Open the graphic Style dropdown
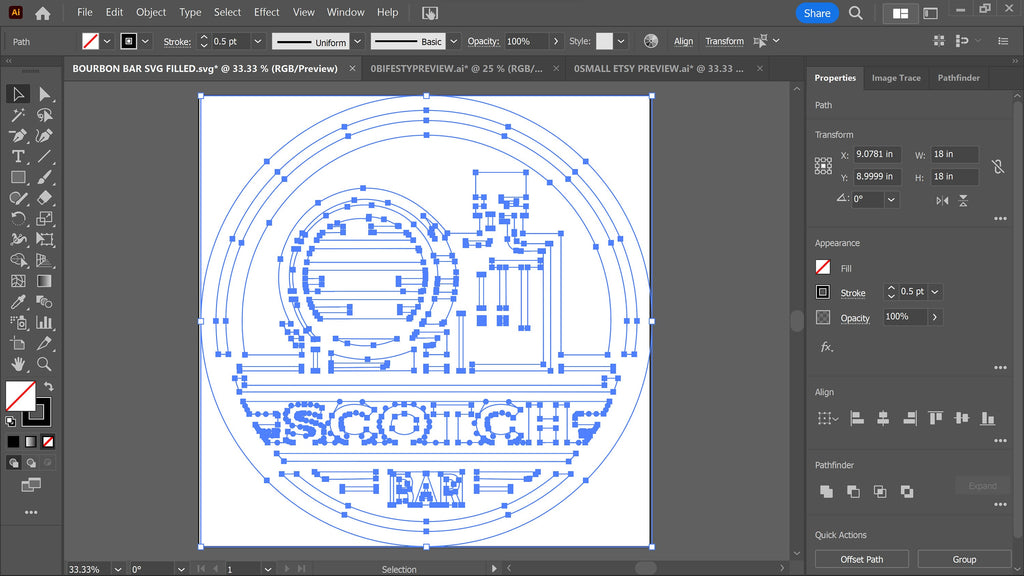This screenshot has height=576, width=1024. coord(620,41)
